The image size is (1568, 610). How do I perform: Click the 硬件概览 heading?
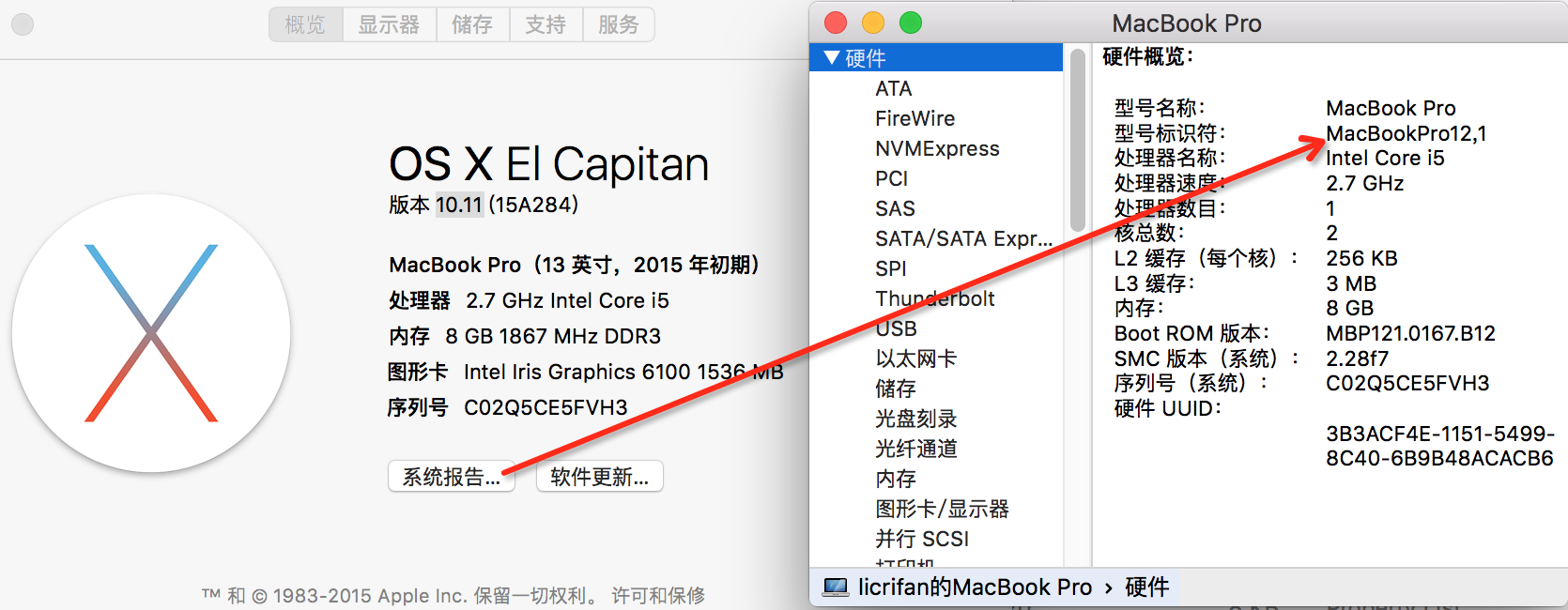pyautogui.click(x=1146, y=57)
